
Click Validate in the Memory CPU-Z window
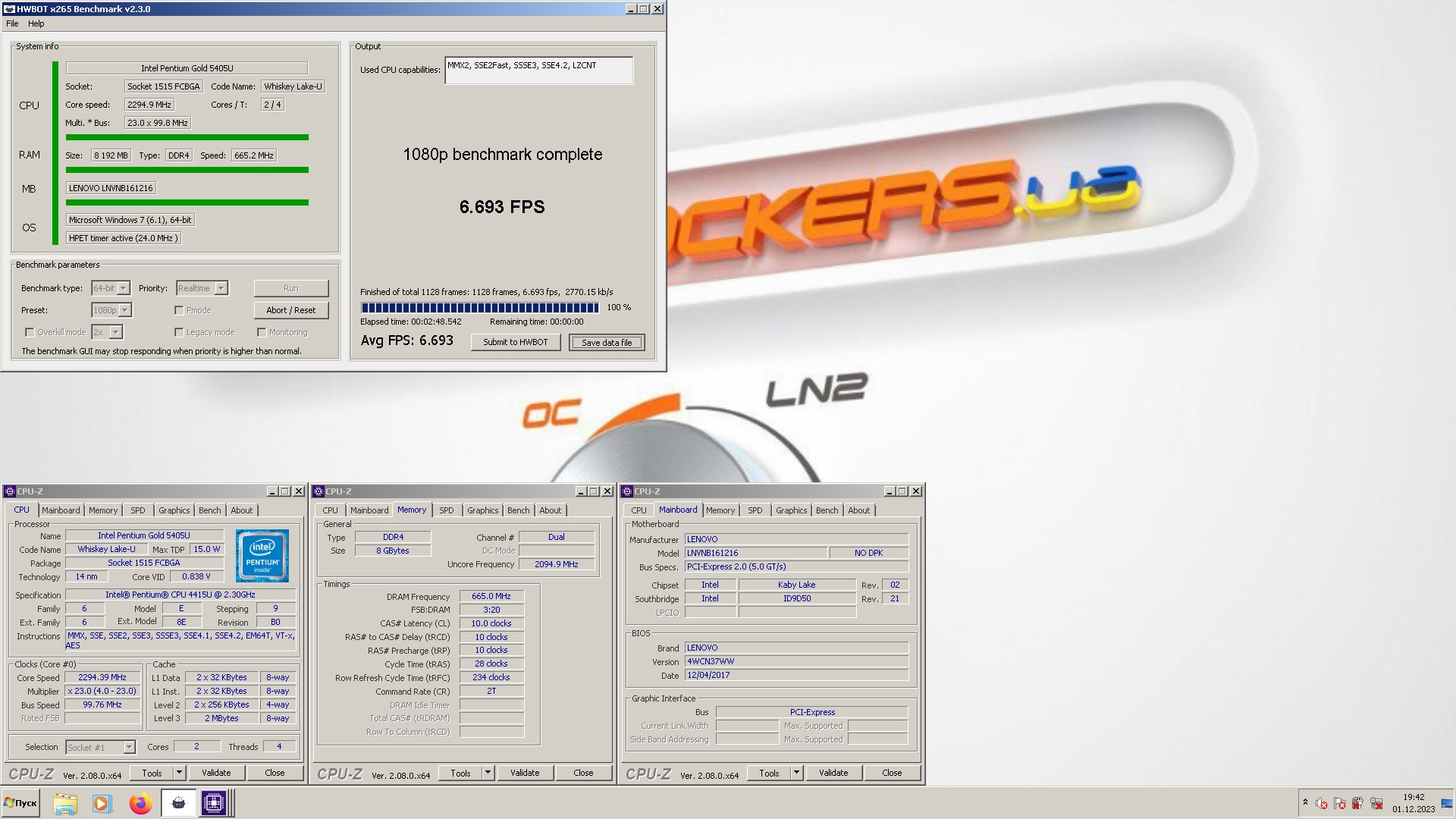tap(525, 773)
